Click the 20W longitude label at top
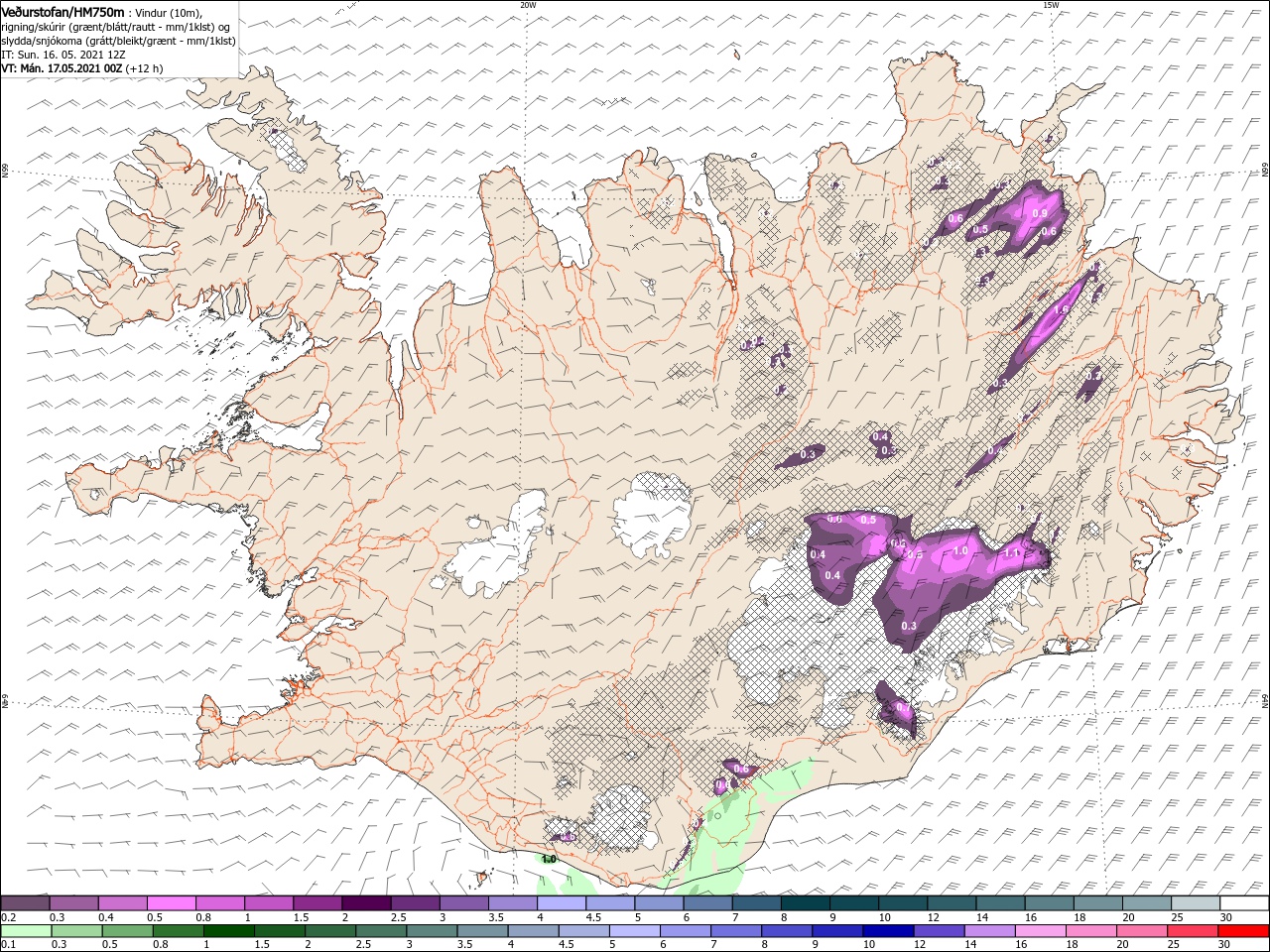The width and height of the screenshot is (1270, 952). [528, 5]
